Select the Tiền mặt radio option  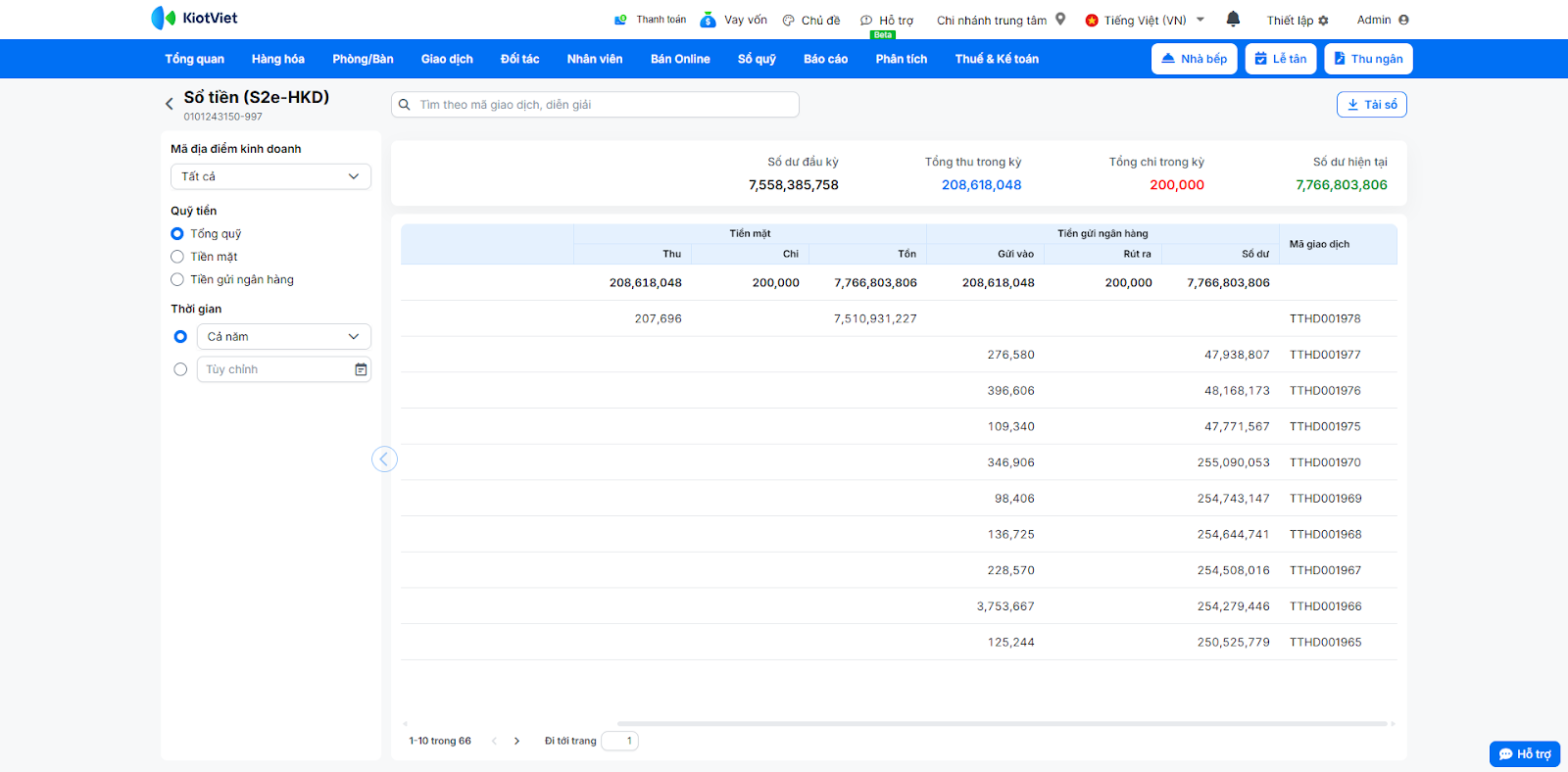point(177,257)
